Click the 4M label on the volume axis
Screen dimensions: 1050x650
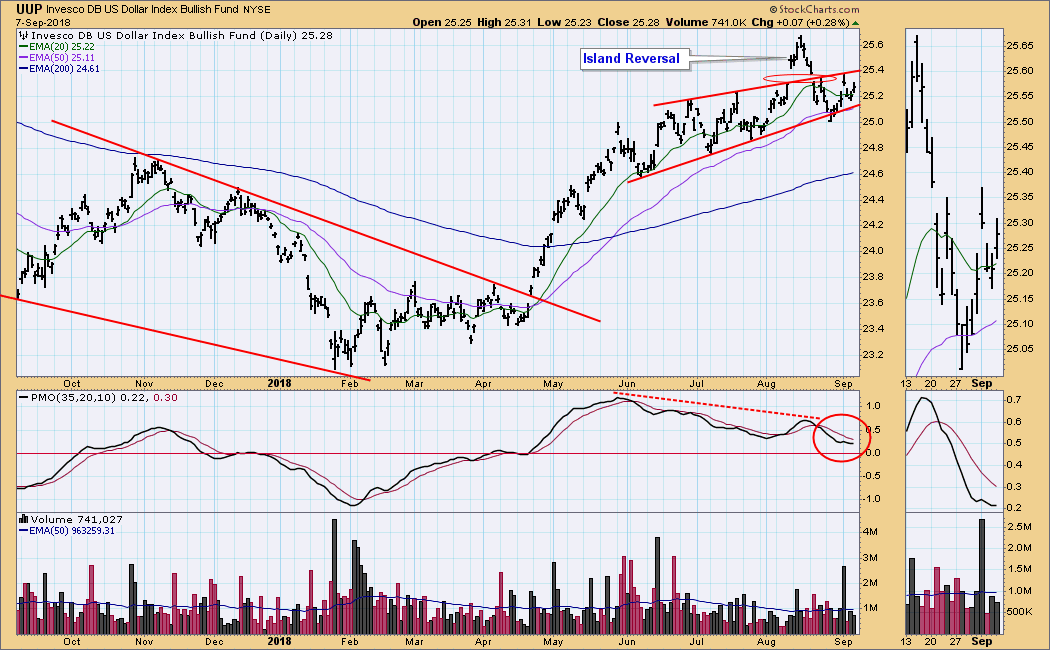pyautogui.click(x=871, y=532)
